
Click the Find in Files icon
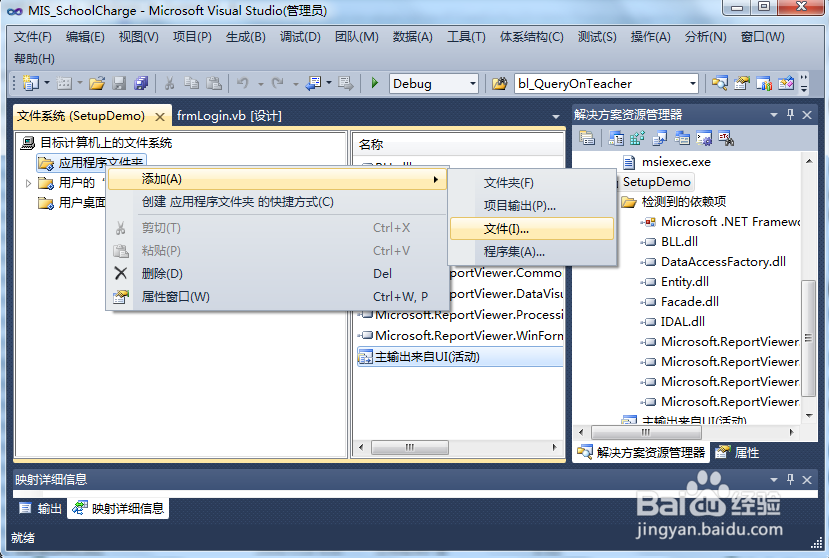(499, 83)
